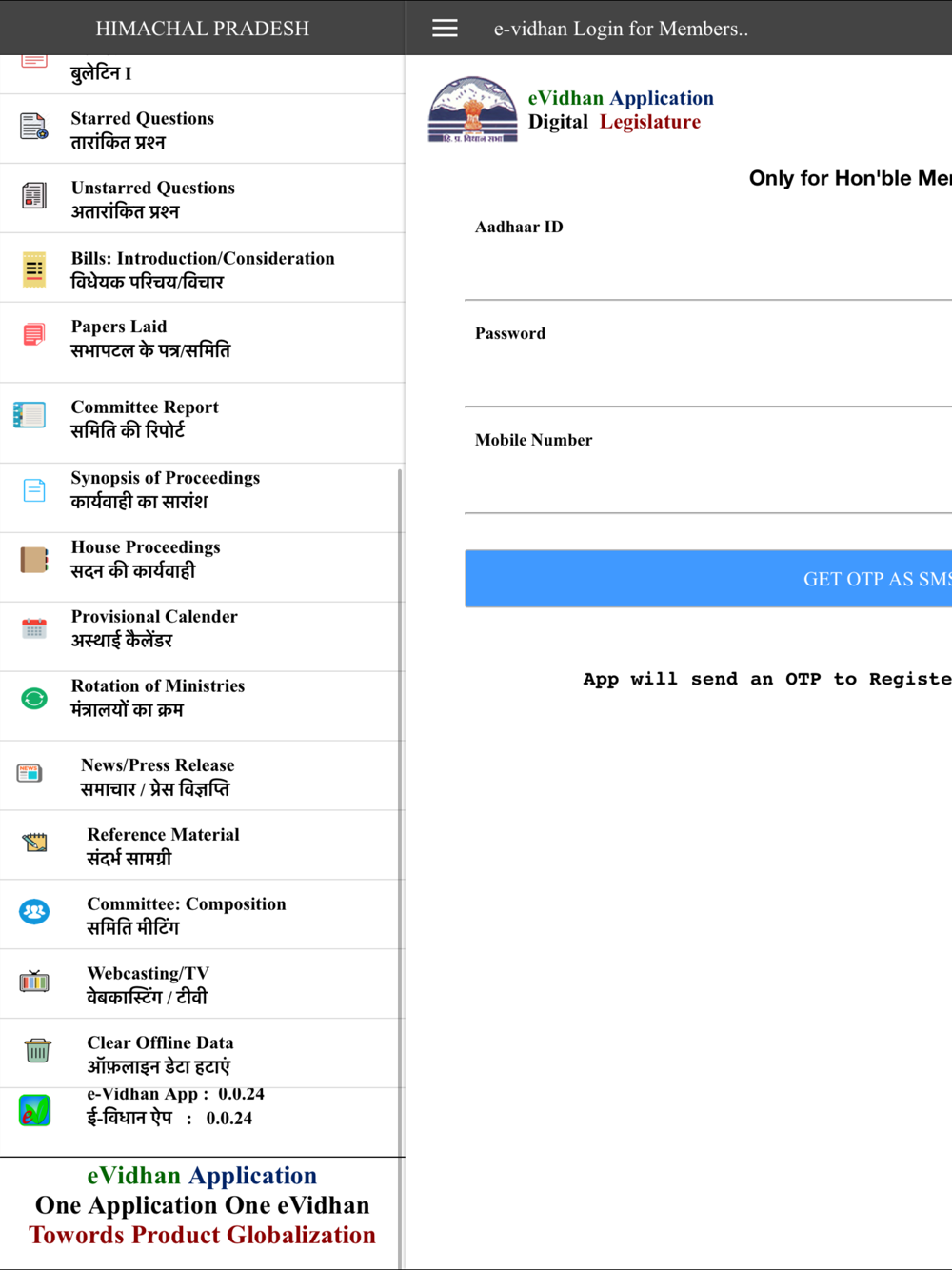This screenshot has height=1270, width=952.
Task: Click the 'Only for Hon'ble' notice text
Action: click(850, 178)
